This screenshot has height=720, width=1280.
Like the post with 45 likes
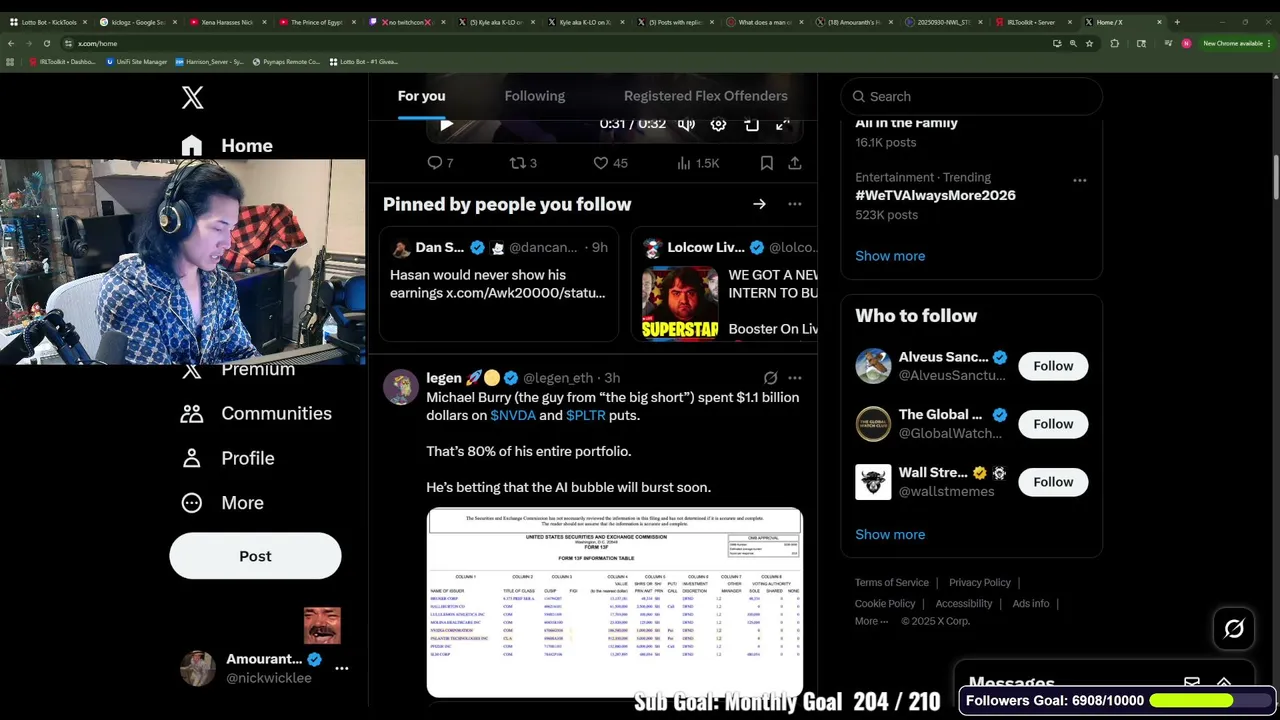click(610, 163)
